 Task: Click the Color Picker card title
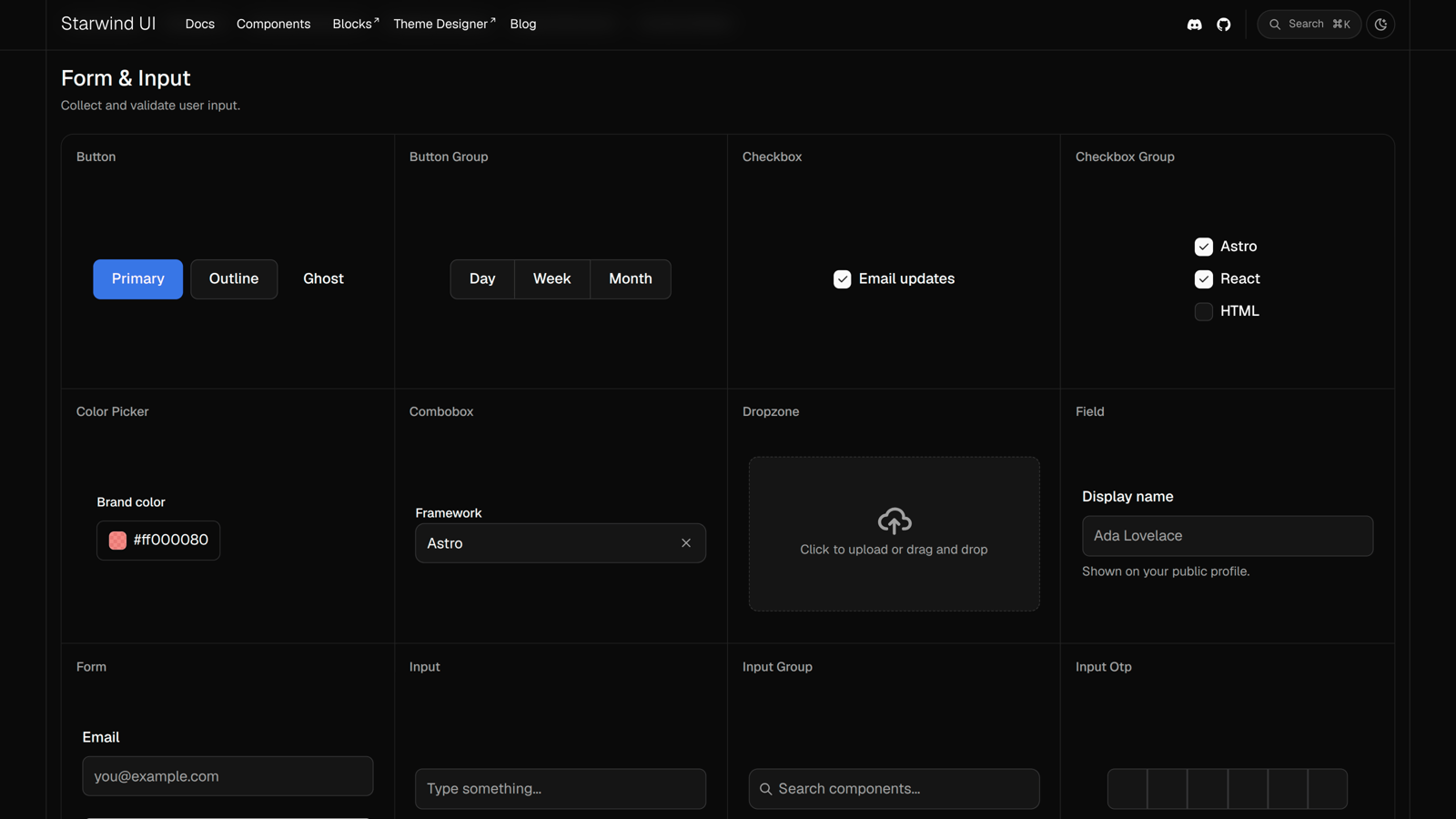[x=112, y=411]
